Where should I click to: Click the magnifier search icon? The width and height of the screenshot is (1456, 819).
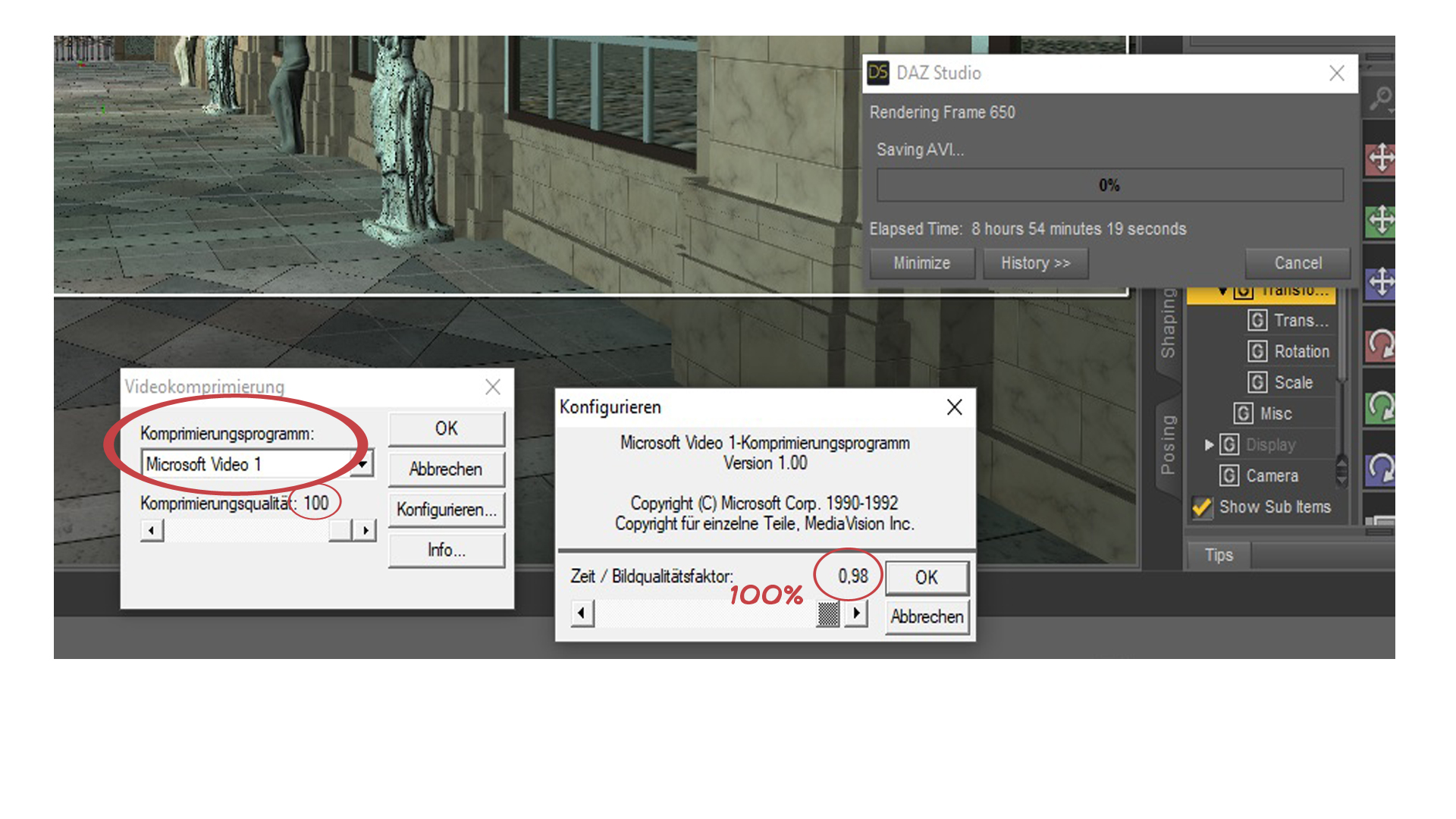[1381, 99]
